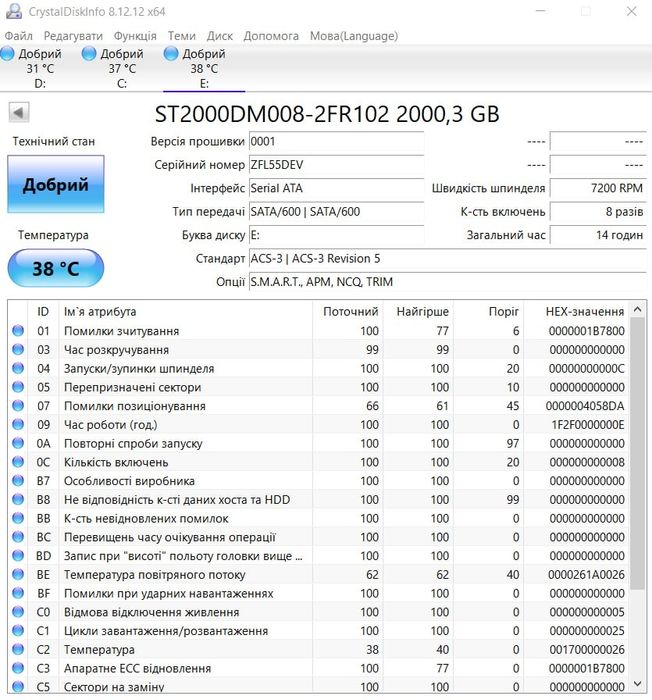
Task: Click the 7200 RPM spindle speed field
Action: pos(598,188)
